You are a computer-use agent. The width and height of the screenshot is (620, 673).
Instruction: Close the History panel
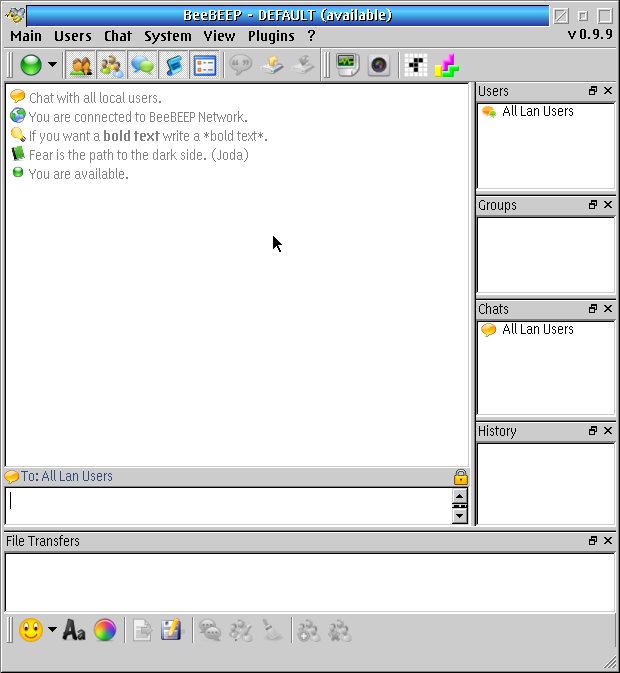coord(608,430)
